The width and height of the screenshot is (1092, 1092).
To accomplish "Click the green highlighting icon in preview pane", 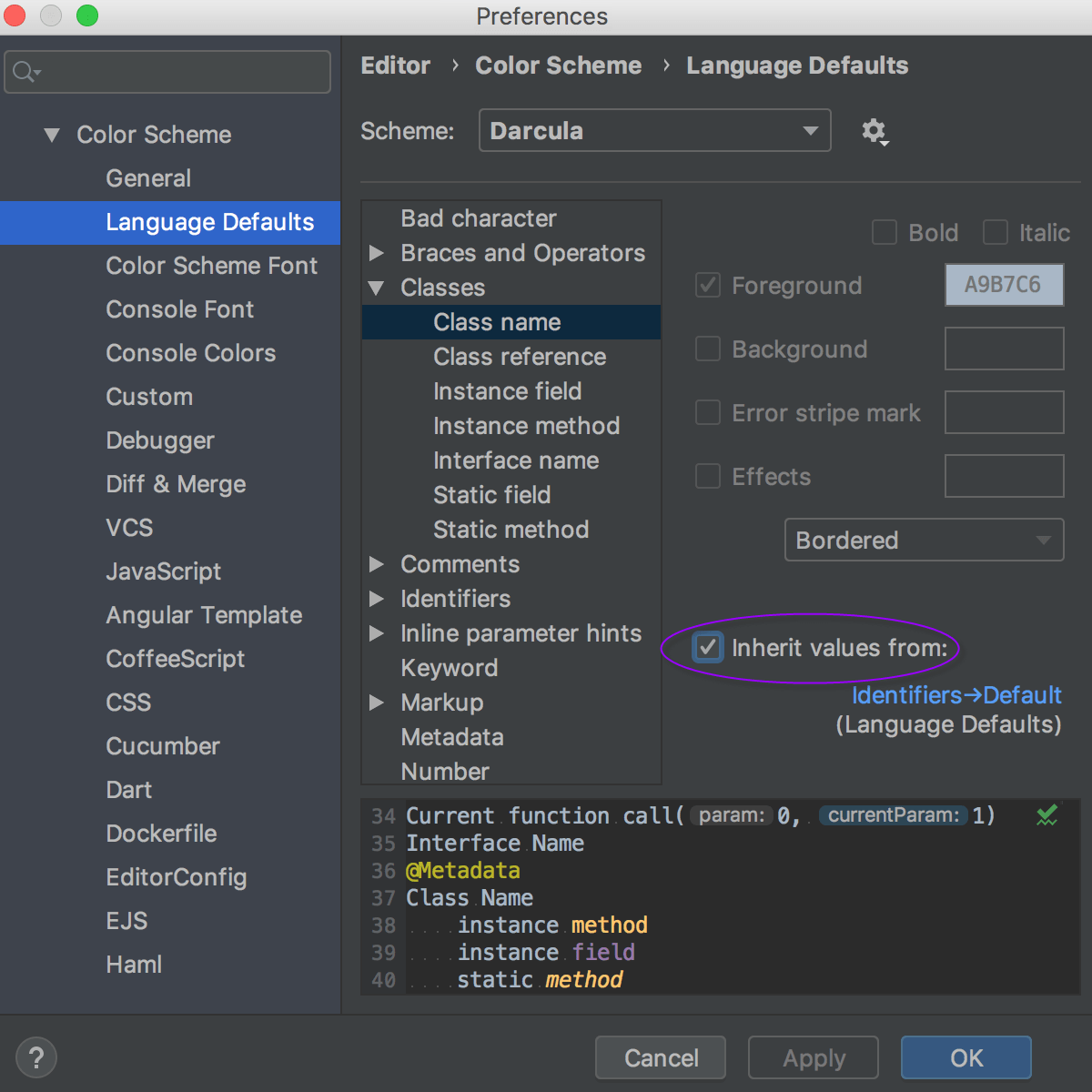I will [1046, 815].
